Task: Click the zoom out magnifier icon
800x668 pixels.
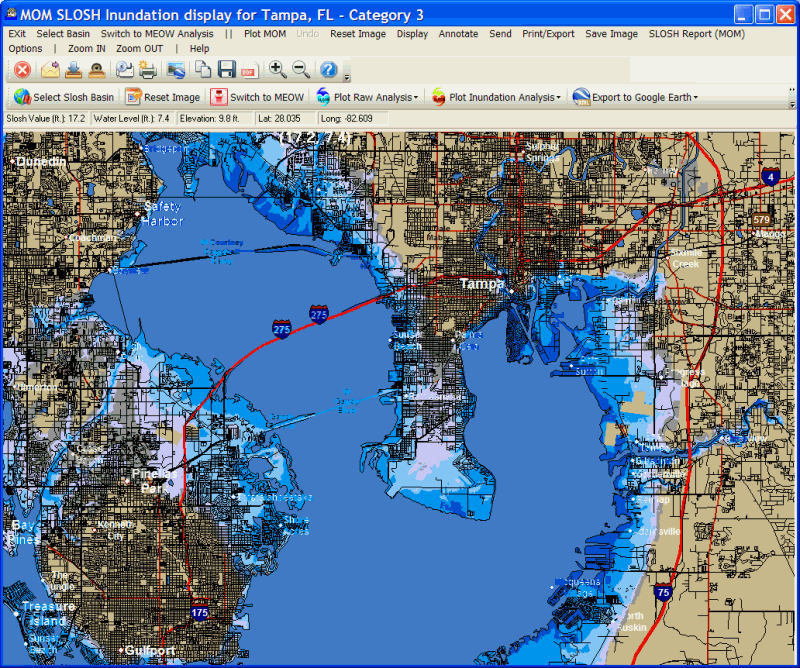Action: click(300, 70)
